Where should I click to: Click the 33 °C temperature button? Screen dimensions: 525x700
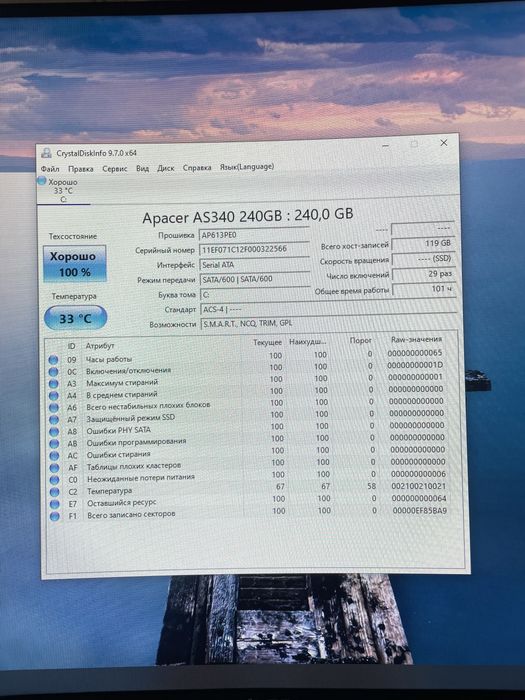click(75, 318)
